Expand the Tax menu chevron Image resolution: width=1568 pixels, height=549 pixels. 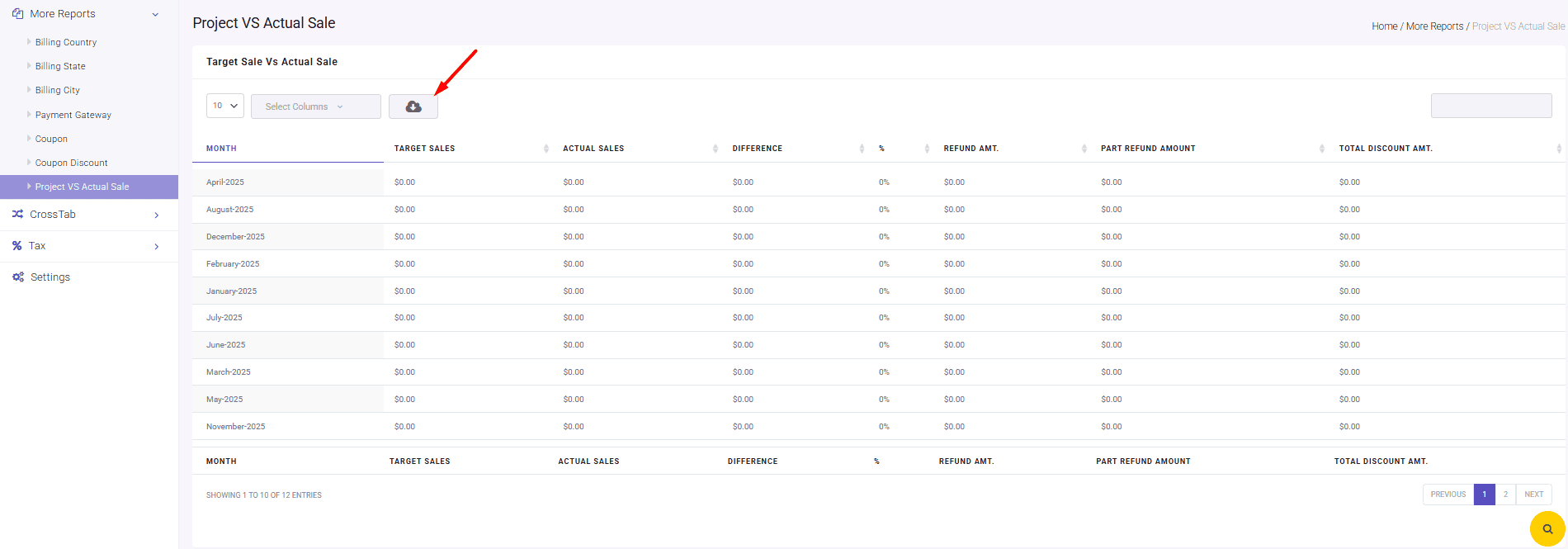[157, 247]
